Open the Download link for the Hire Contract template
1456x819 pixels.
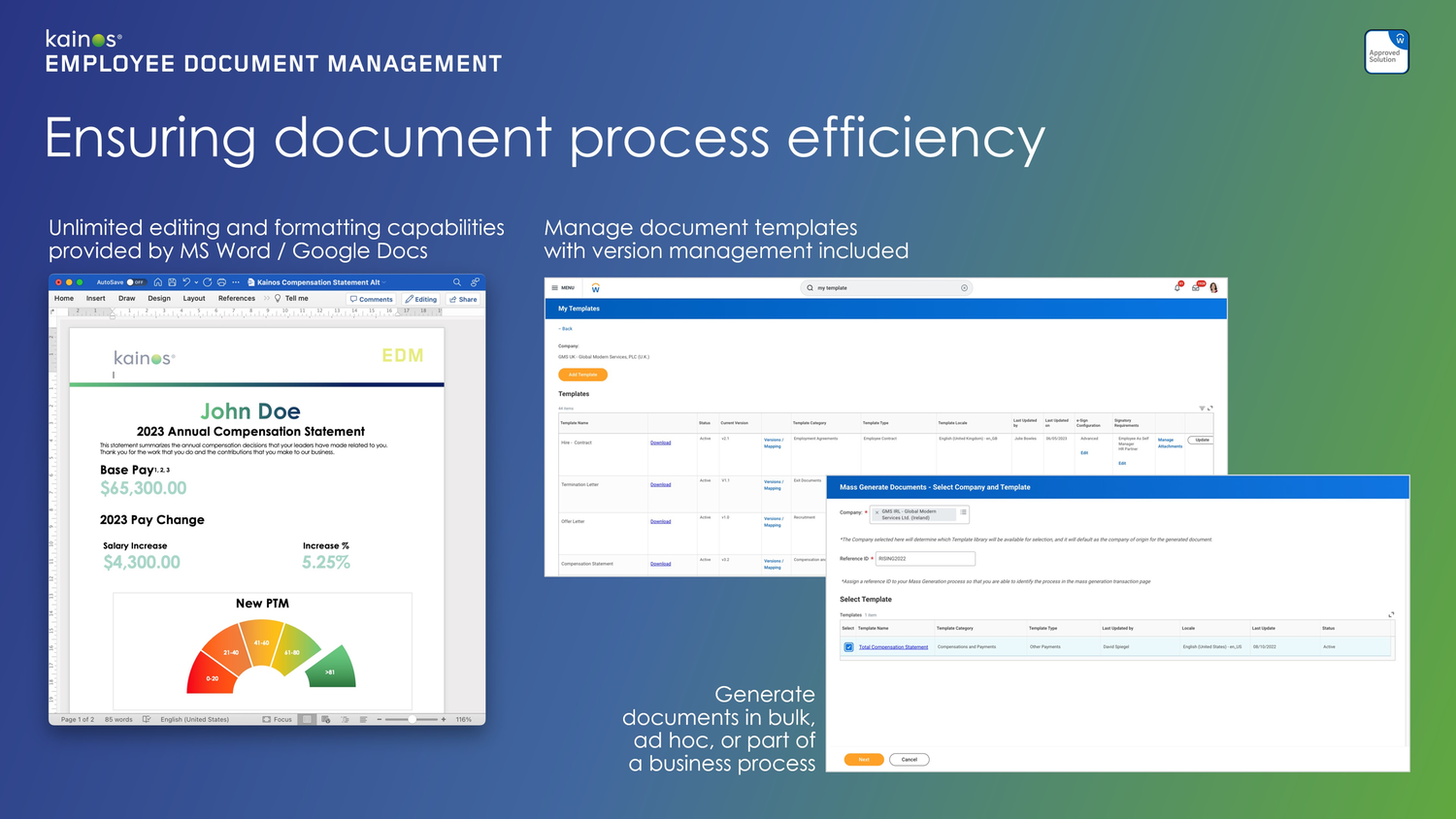pos(660,442)
